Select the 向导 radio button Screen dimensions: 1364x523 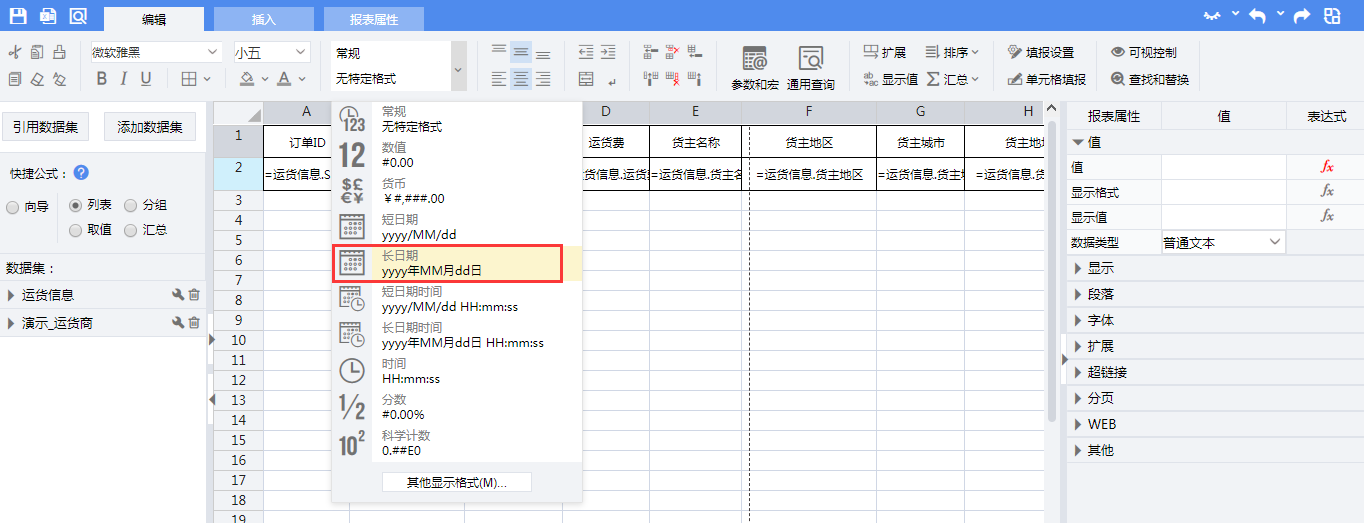coord(12,206)
